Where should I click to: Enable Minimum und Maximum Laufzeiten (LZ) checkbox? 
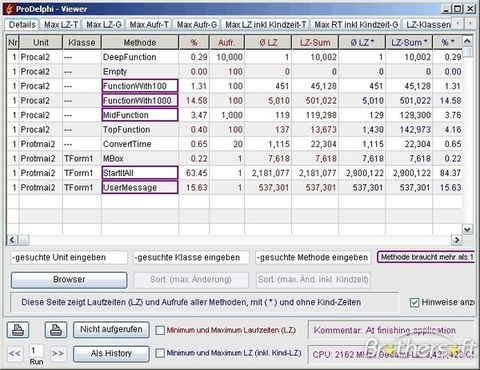pos(160,330)
